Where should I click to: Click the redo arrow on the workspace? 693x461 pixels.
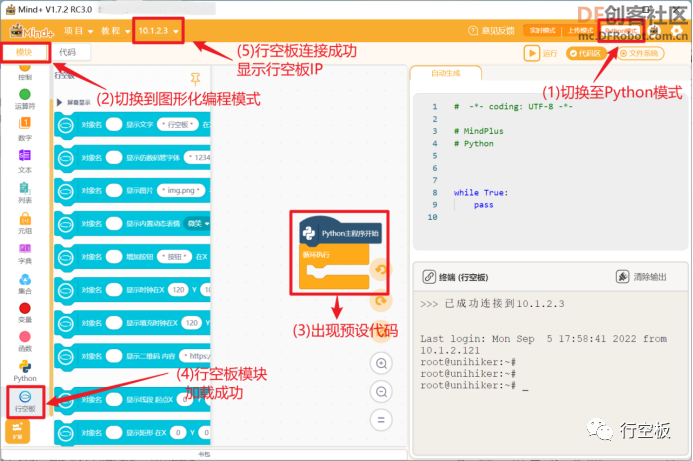pos(381,301)
